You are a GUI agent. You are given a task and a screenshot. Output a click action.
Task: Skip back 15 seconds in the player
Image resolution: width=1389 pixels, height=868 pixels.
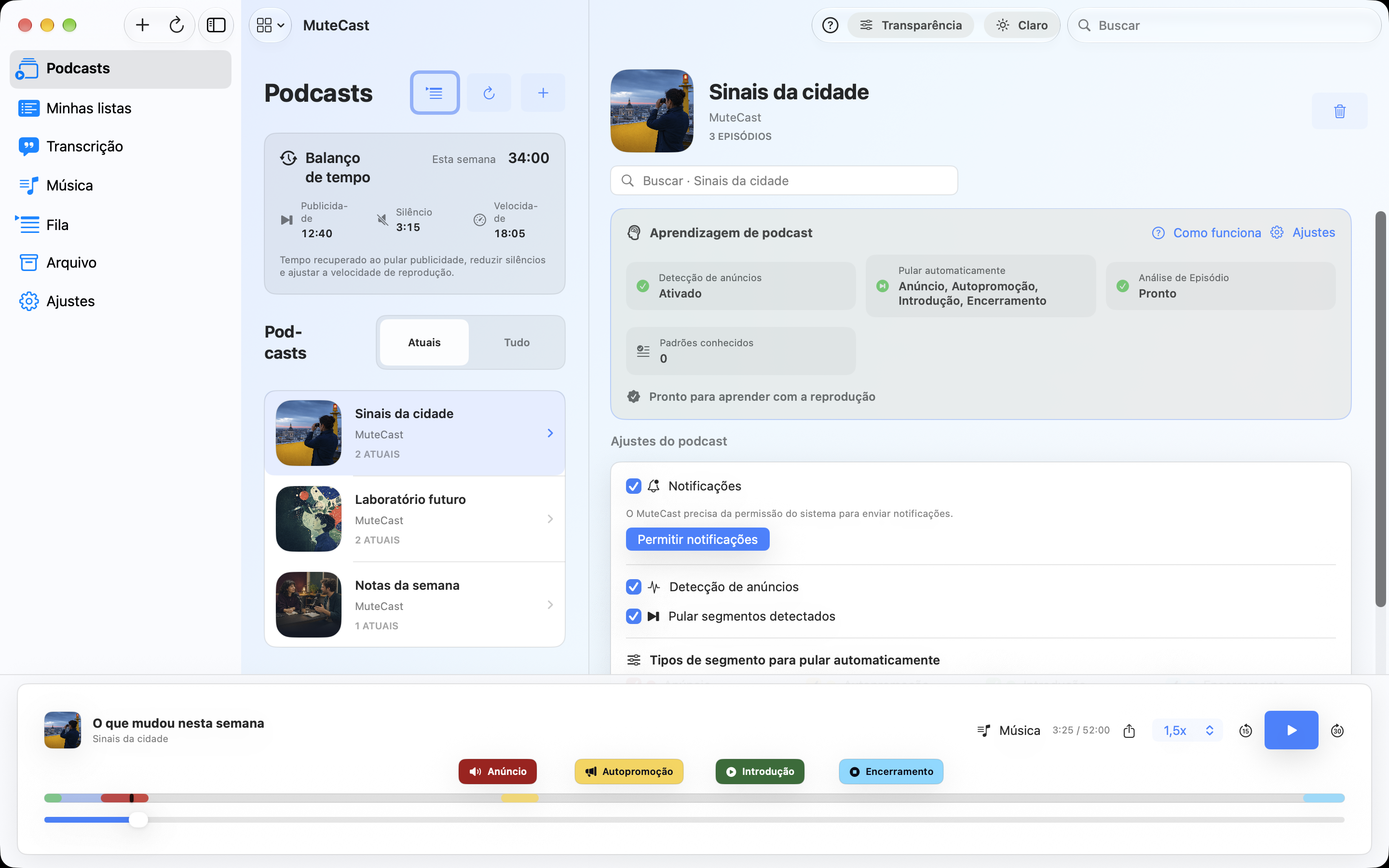pyautogui.click(x=1245, y=730)
